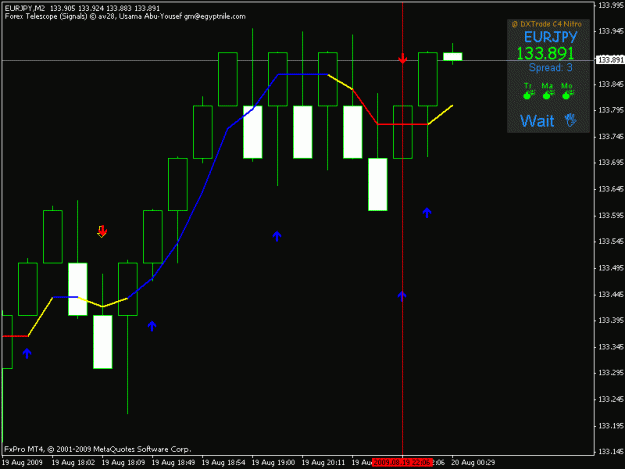Click the 133.395 price axis label
625x469 pixels.
point(611,320)
